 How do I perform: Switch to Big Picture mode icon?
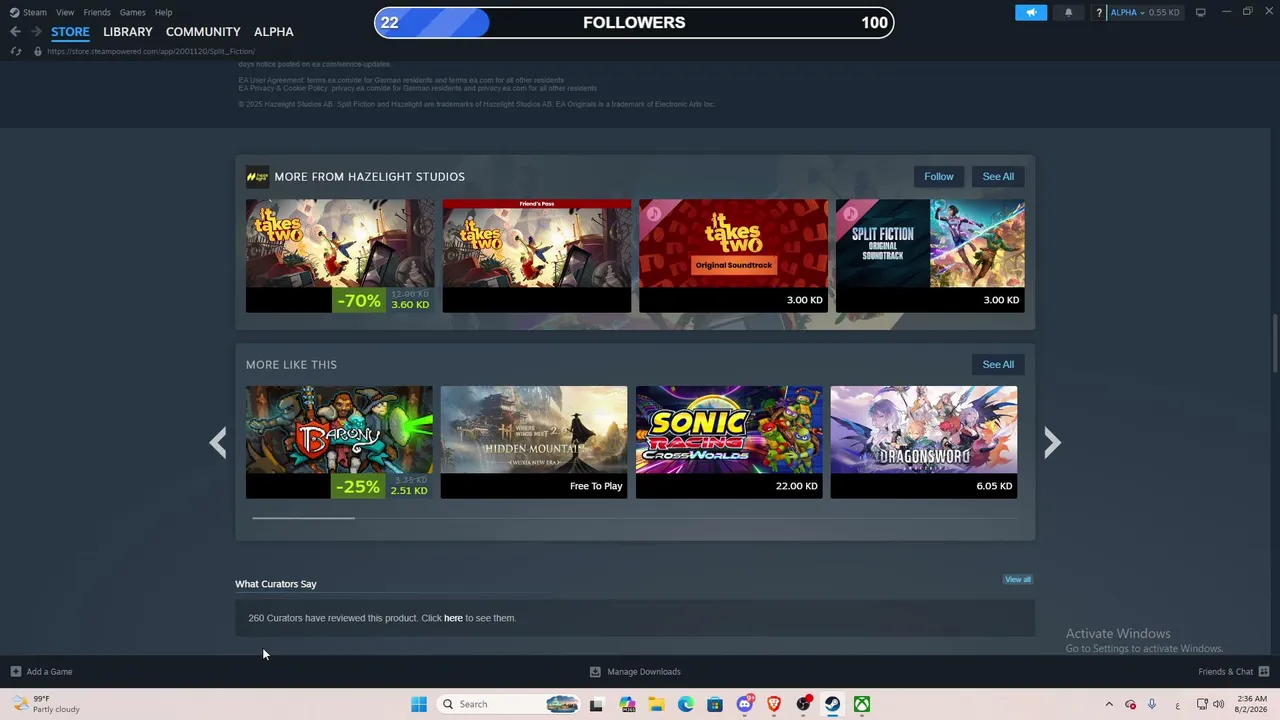point(1200,12)
